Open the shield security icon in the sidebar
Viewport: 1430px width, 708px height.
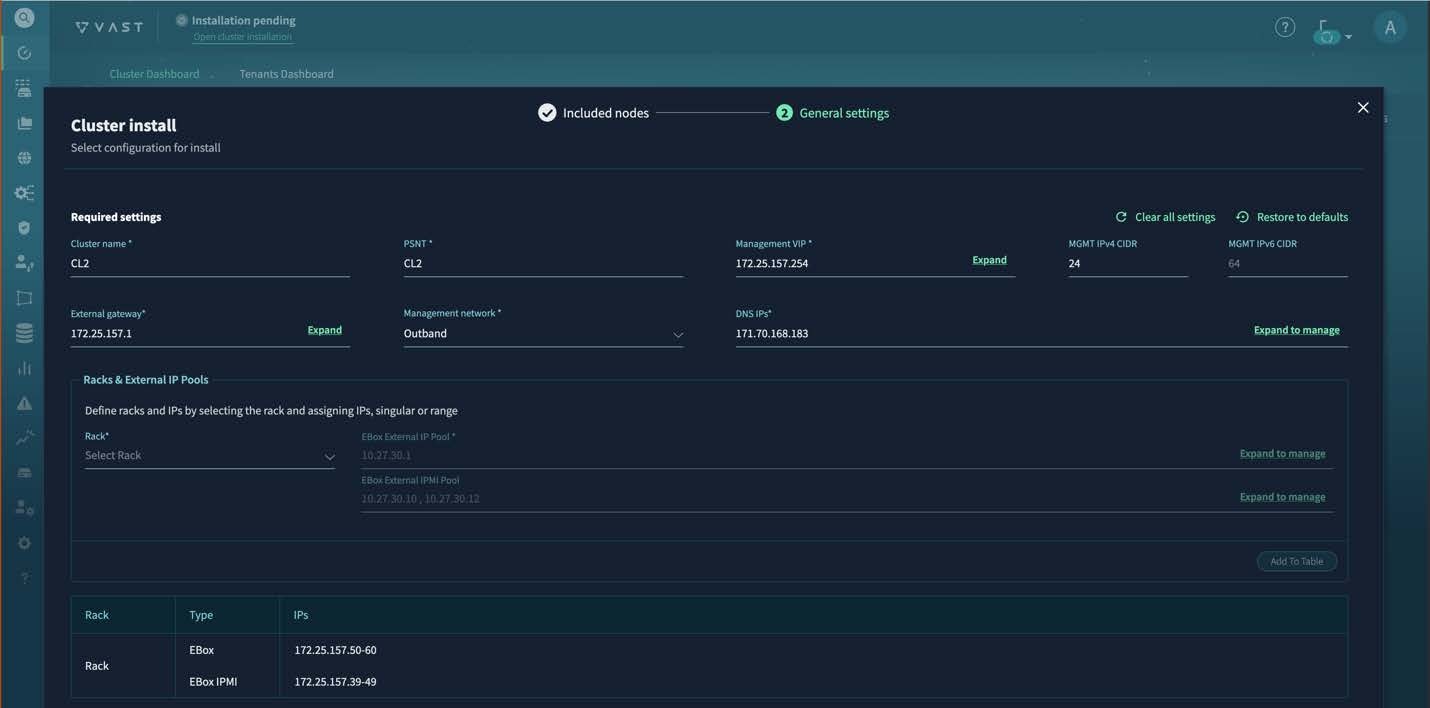click(24, 228)
